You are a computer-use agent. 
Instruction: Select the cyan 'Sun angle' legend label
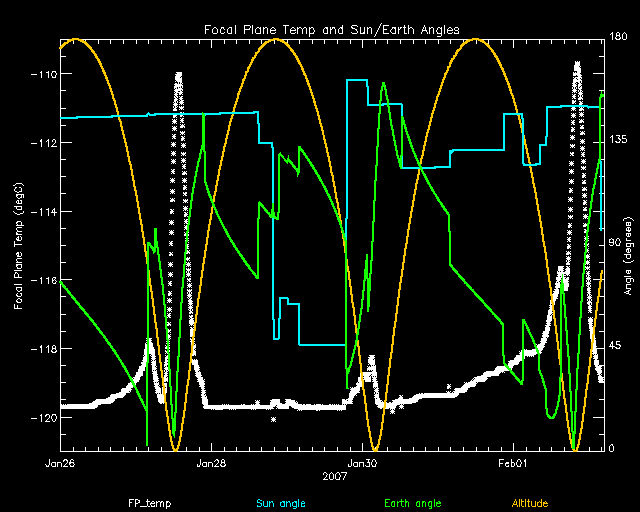click(279, 503)
